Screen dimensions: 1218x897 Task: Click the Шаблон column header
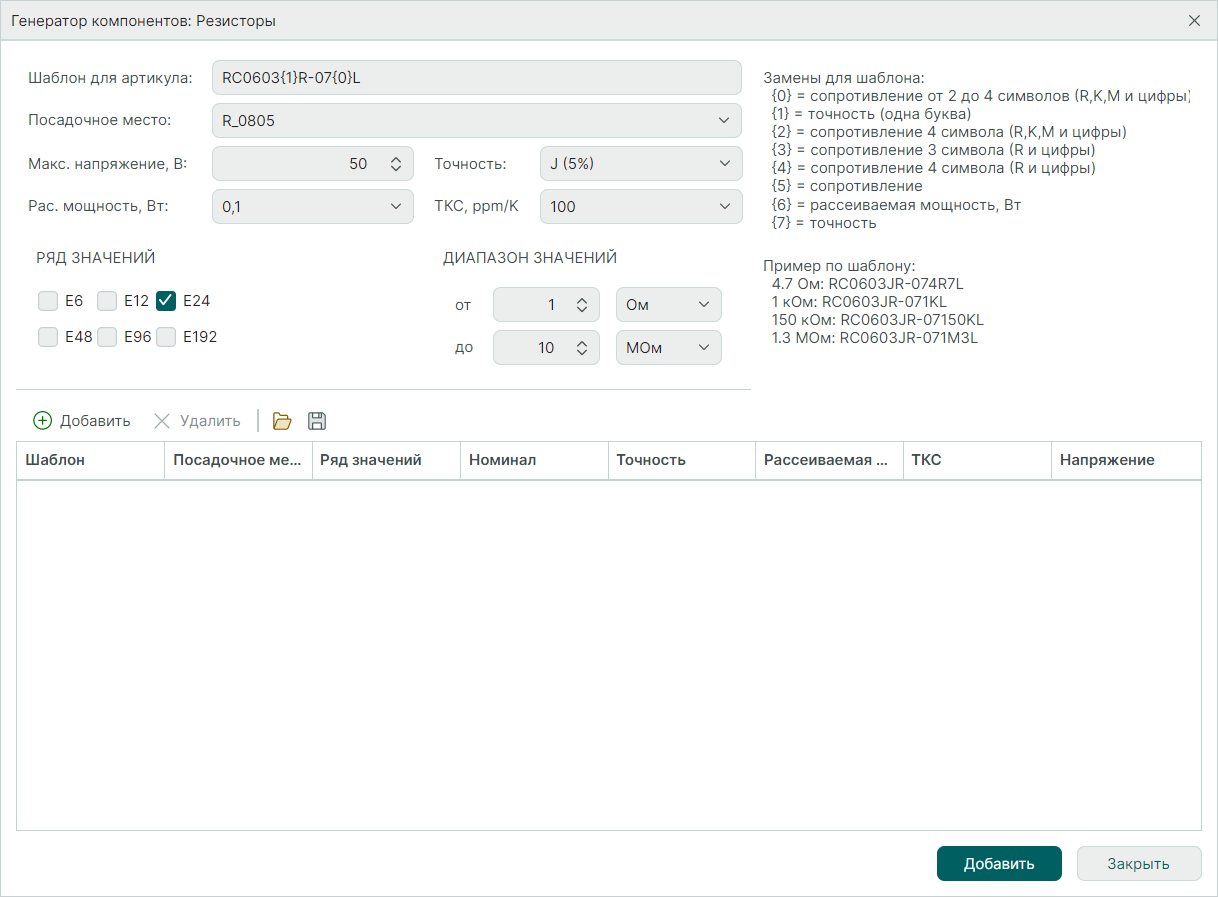coord(90,460)
